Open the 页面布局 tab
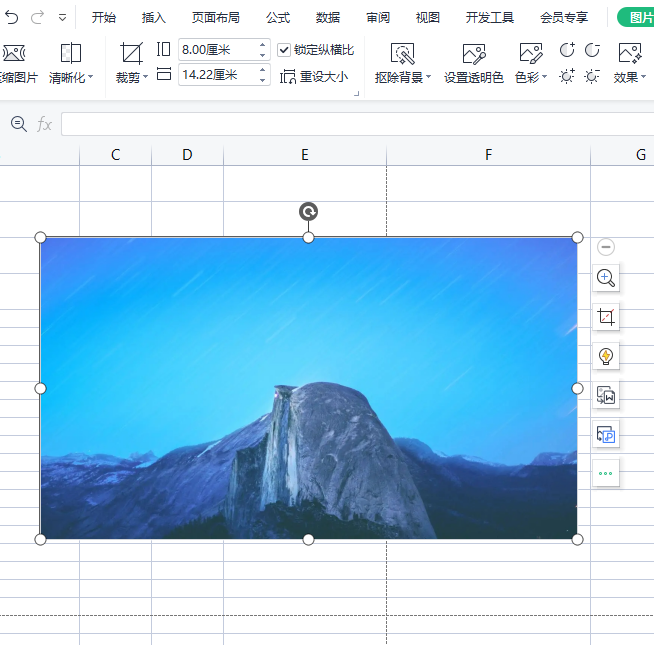Screen dimensions: 654x645 coord(216,18)
